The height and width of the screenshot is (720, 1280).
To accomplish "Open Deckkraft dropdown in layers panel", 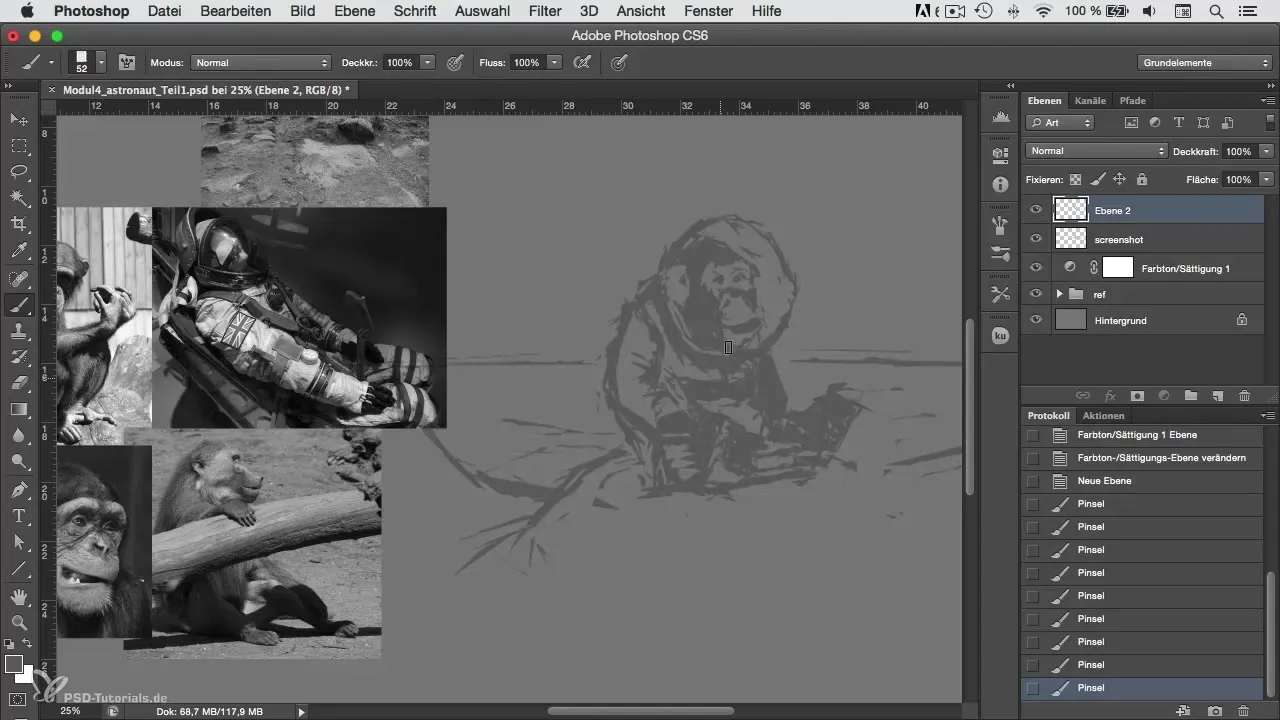I will point(1267,151).
